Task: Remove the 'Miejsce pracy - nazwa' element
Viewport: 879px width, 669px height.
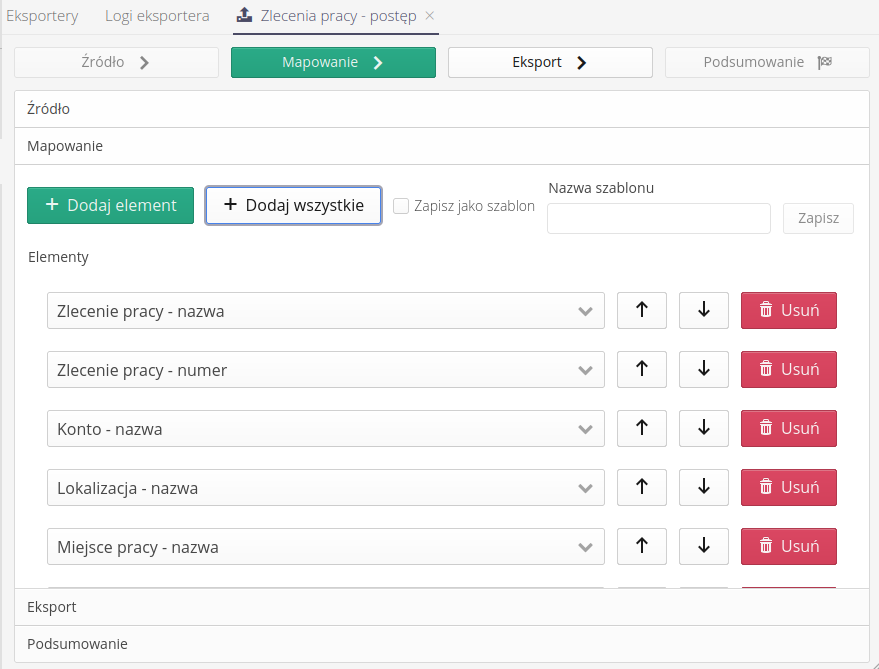Action: (788, 546)
